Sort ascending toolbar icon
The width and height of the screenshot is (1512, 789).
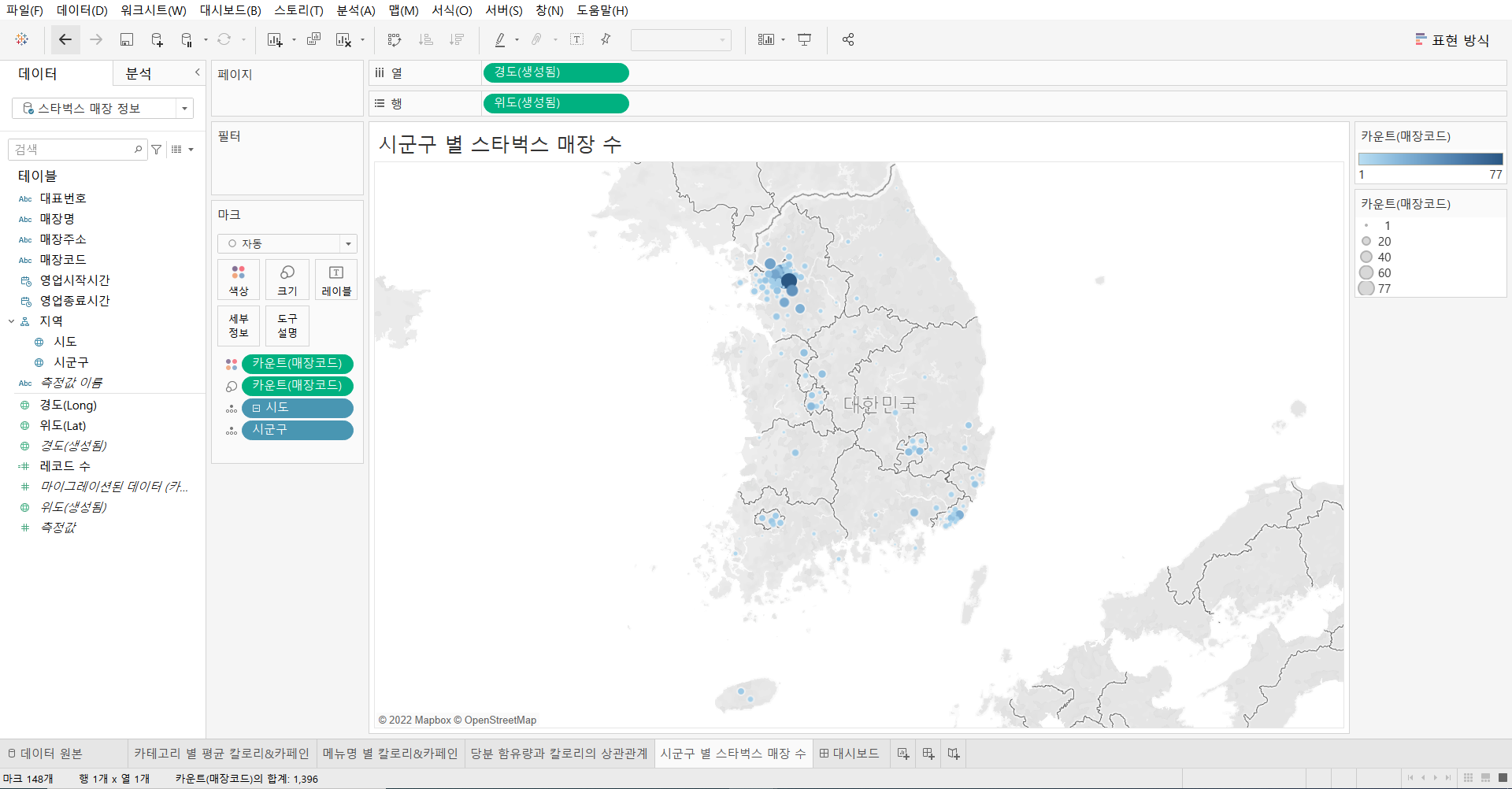point(425,39)
